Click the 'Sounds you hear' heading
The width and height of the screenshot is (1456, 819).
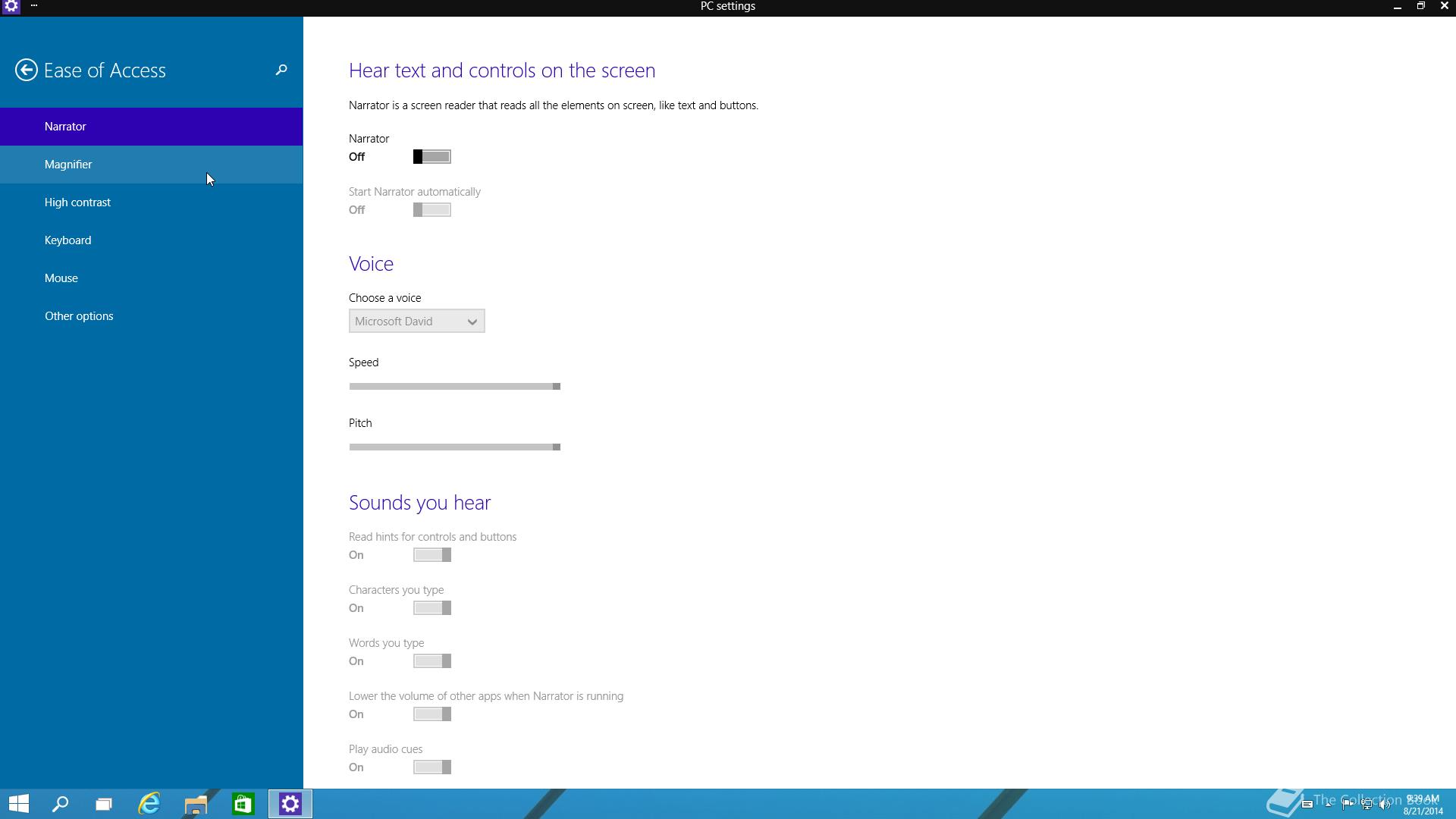tap(419, 503)
